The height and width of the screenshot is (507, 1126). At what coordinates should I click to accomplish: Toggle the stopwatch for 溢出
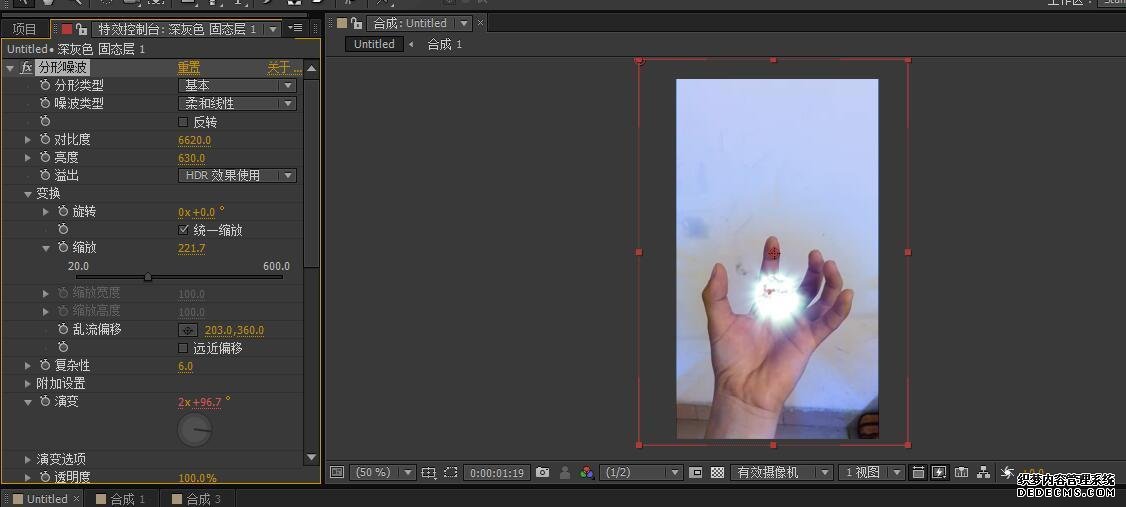coord(45,175)
